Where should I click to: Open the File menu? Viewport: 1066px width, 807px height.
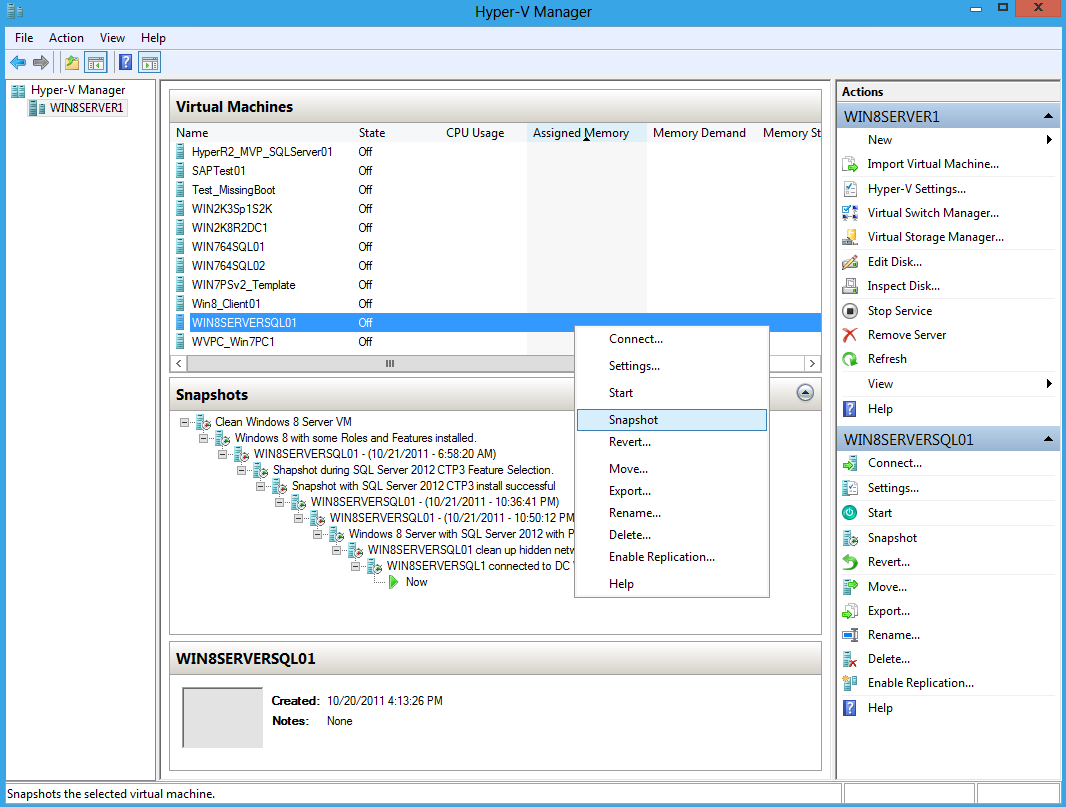24,38
